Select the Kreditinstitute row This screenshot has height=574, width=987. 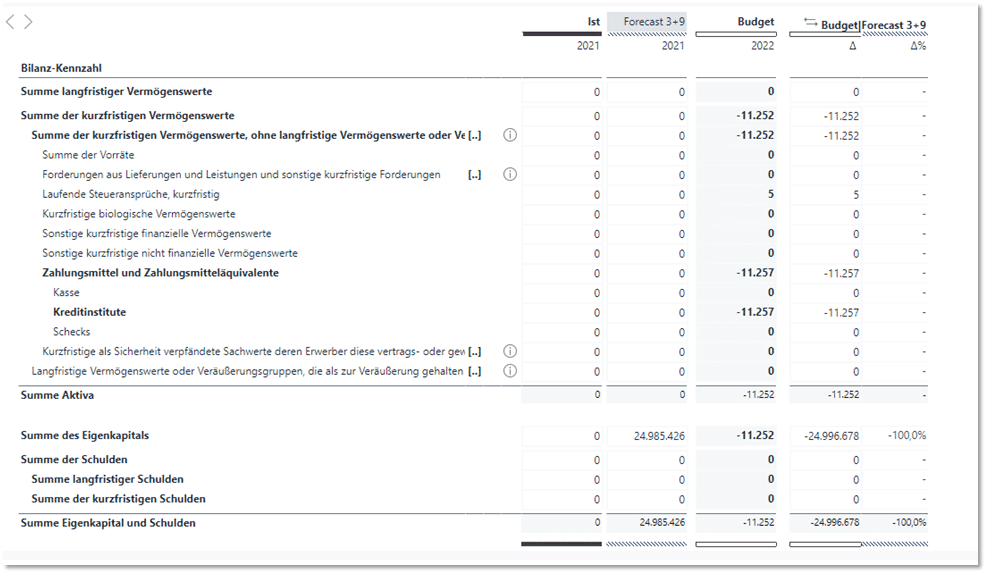(x=89, y=312)
